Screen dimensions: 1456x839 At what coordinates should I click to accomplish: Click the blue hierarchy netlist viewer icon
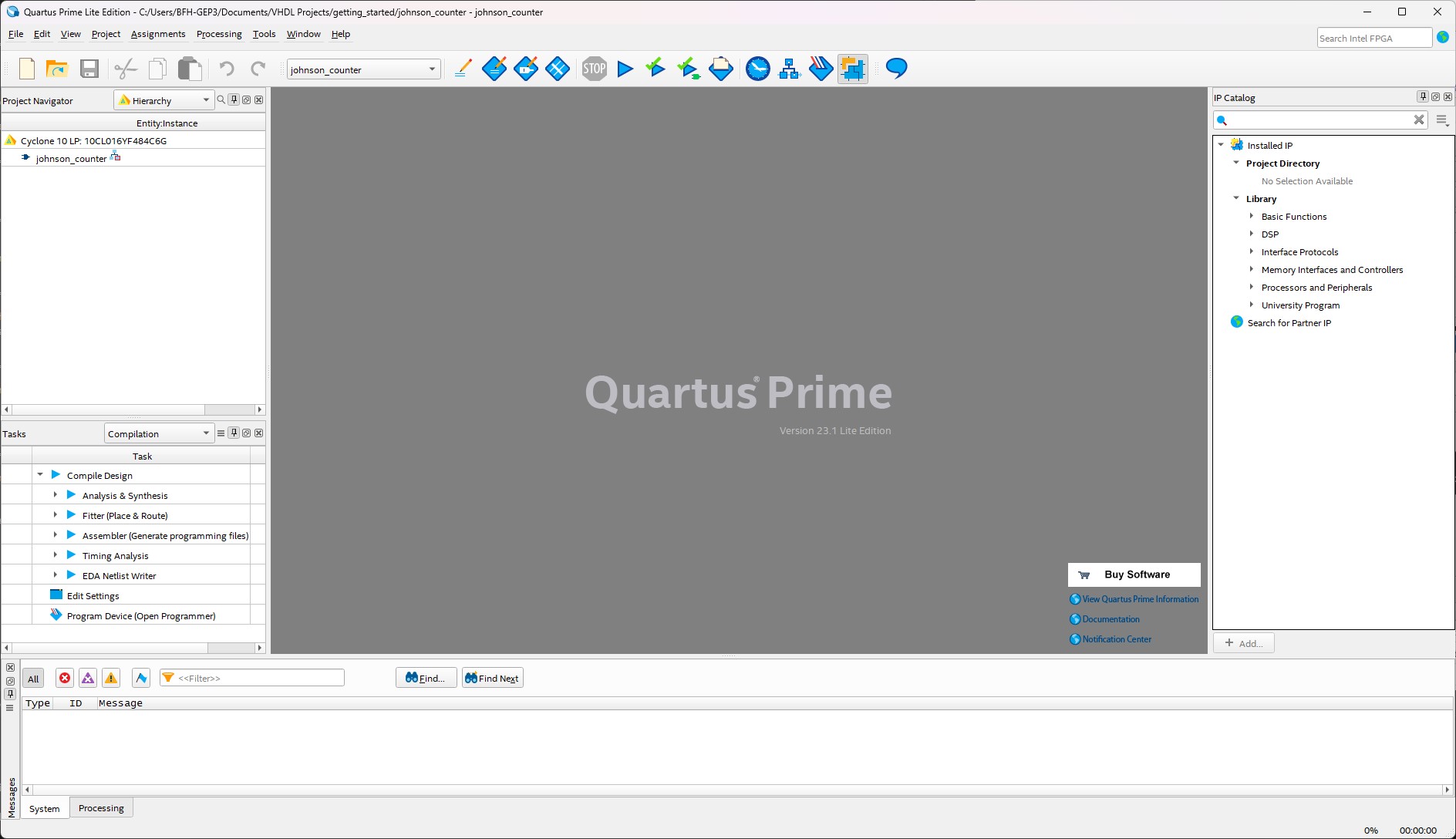pos(790,69)
